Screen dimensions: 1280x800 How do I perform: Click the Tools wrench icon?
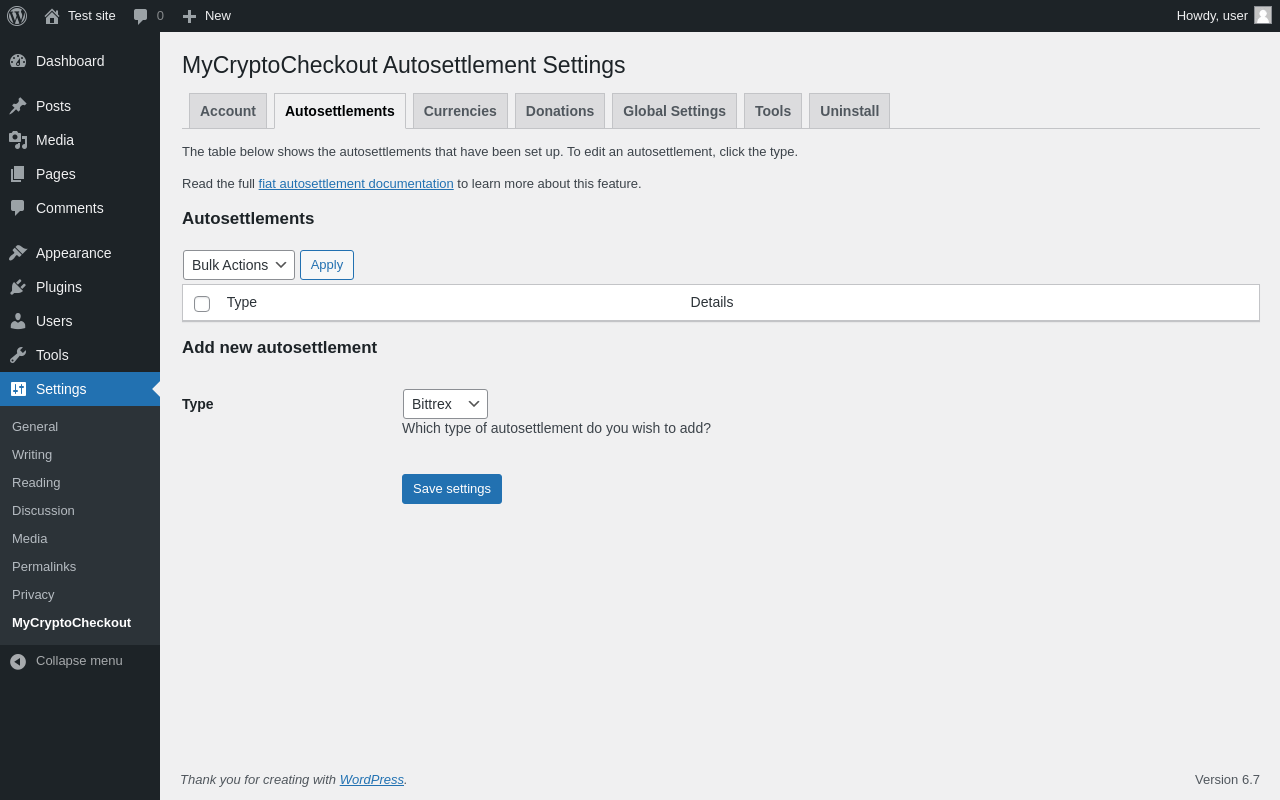click(18, 355)
